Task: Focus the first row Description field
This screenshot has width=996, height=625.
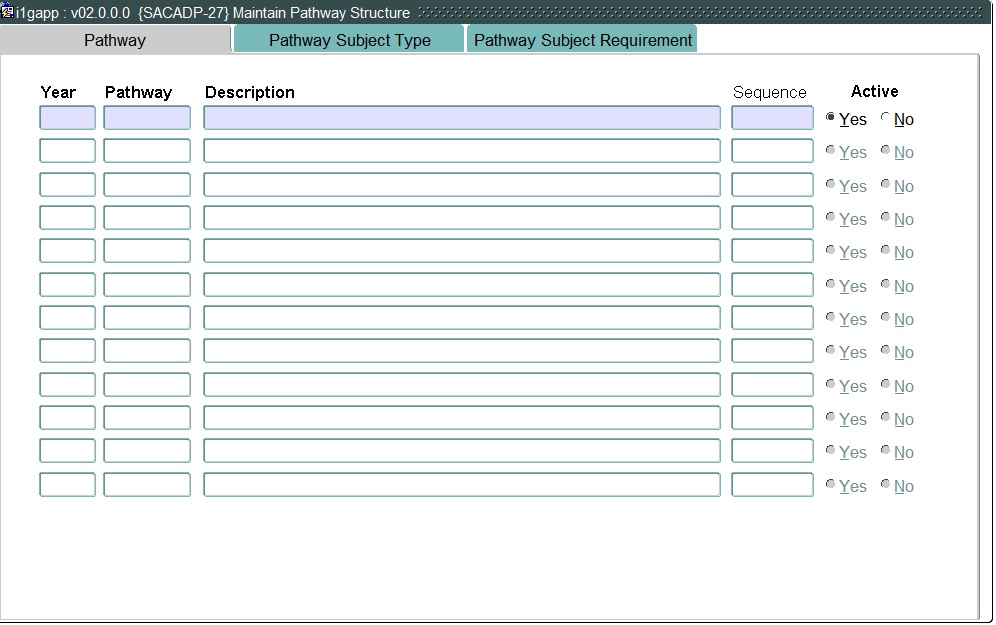Action: tap(461, 118)
